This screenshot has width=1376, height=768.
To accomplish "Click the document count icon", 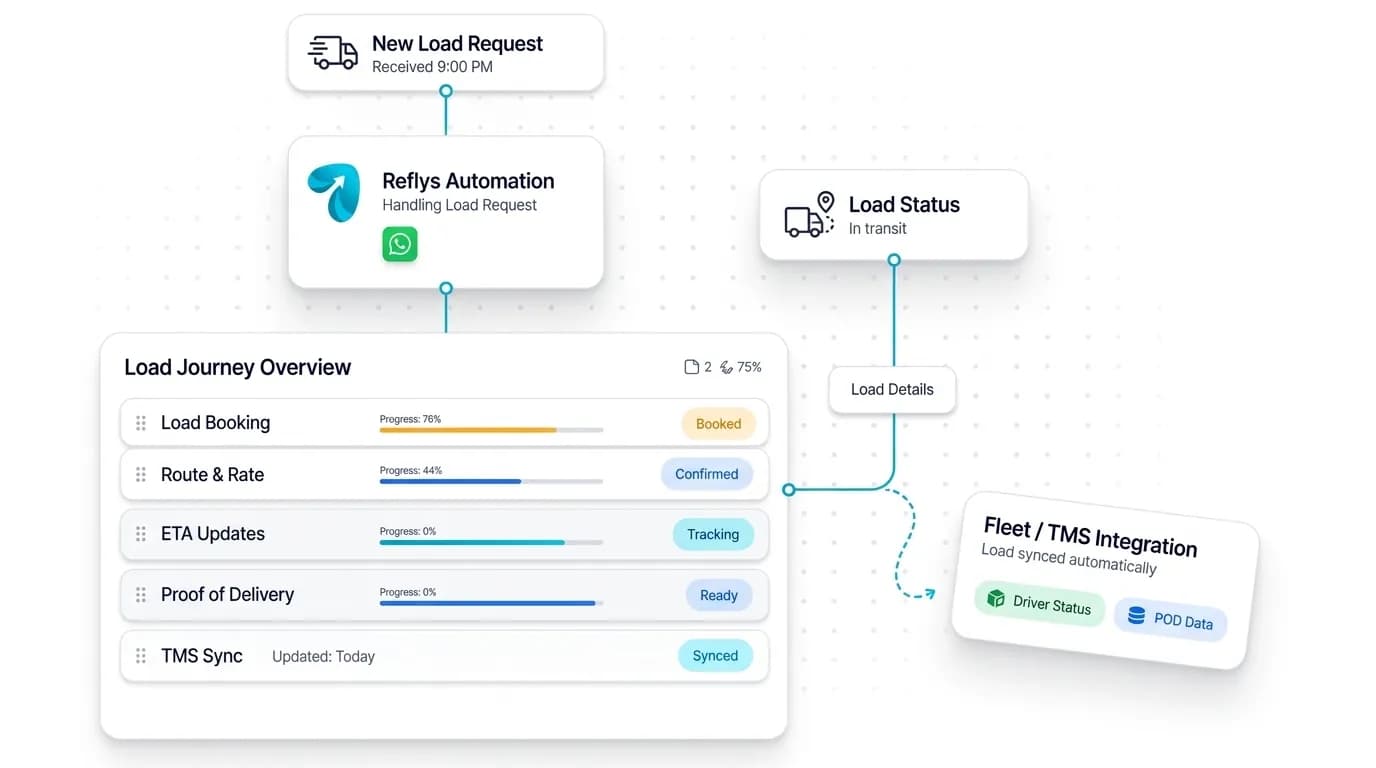I will pos(691,367).
